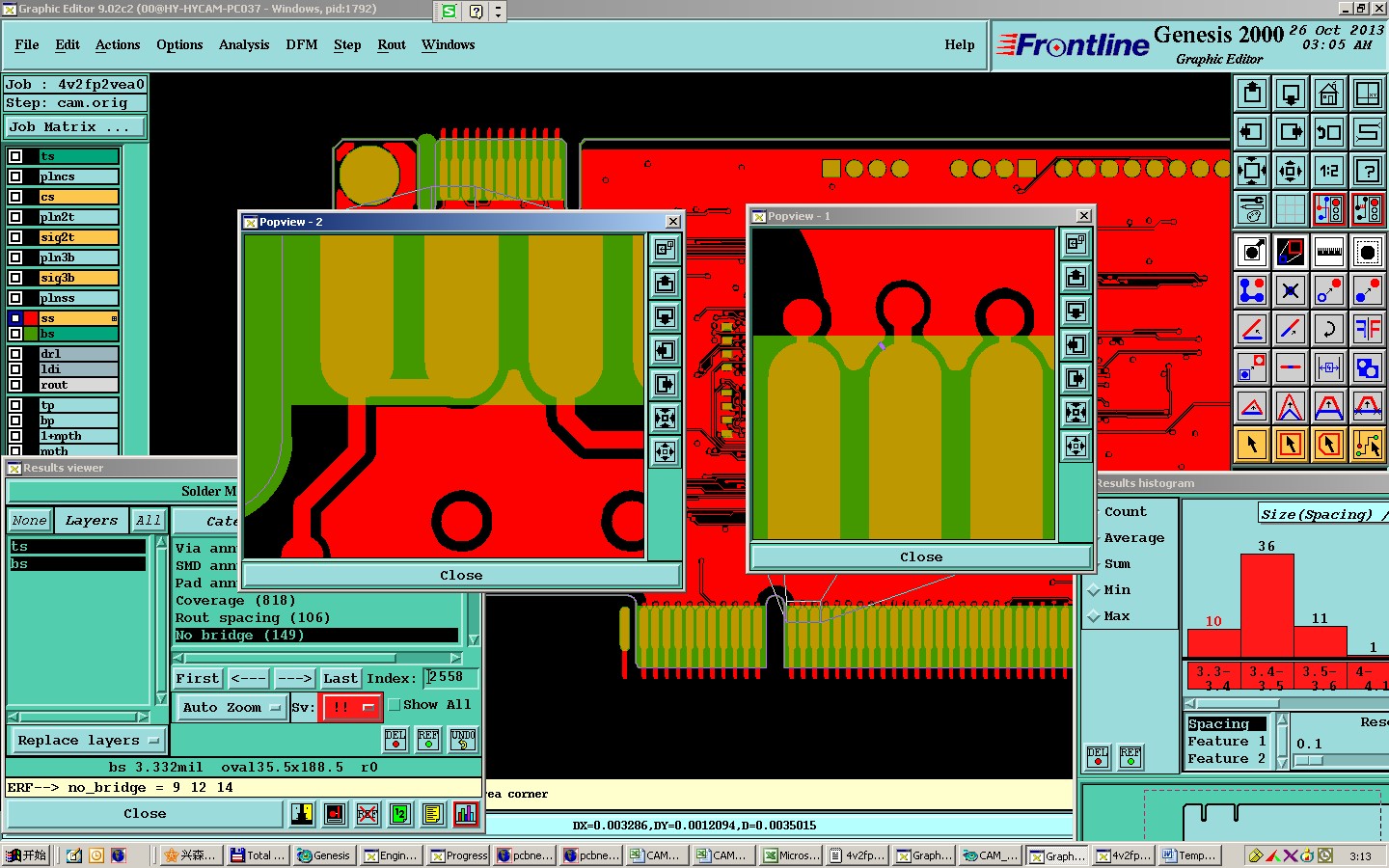Click the yellow notes icon in Results viewer
This screenshot has width=1389, height=868.
pyautogui.click(x=433, y=814)
